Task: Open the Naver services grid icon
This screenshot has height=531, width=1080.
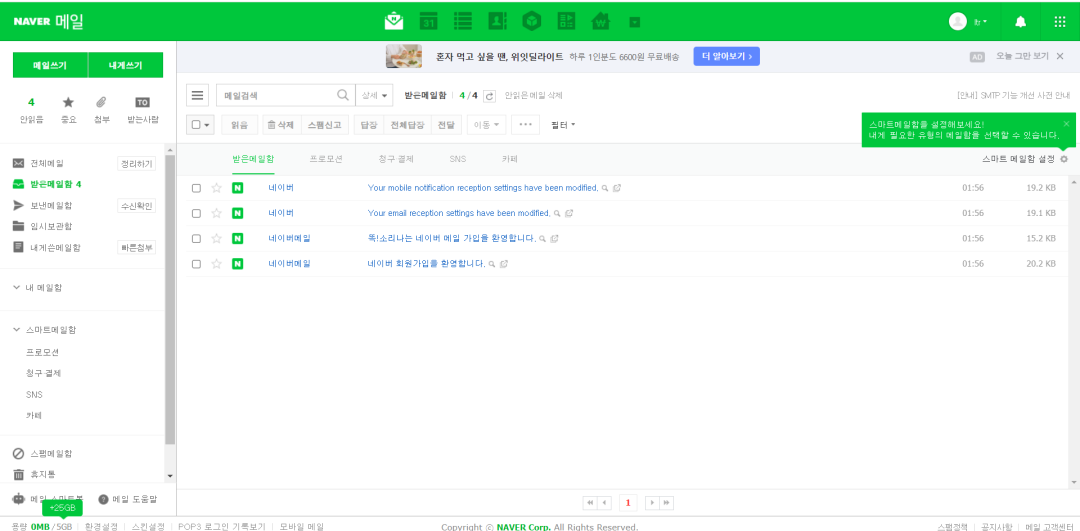Action: [1060, 21]
